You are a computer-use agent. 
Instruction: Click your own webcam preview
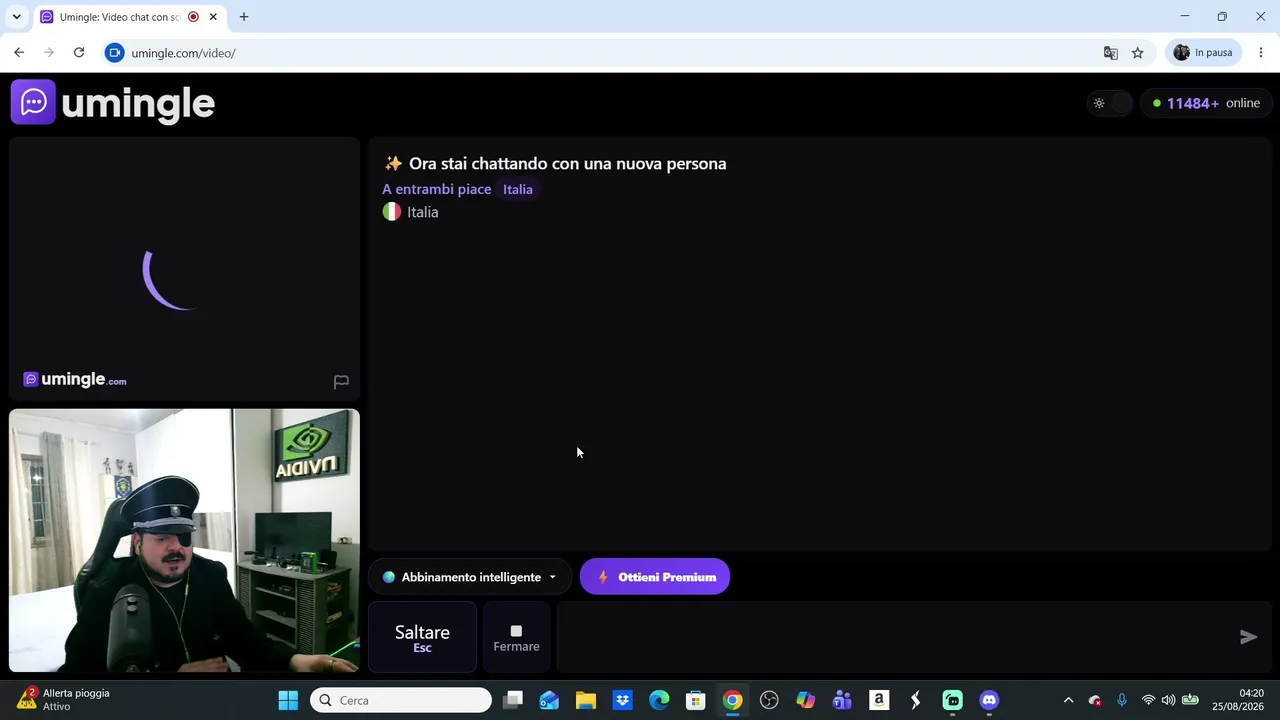pyautogui.click(x=184, y=540)
